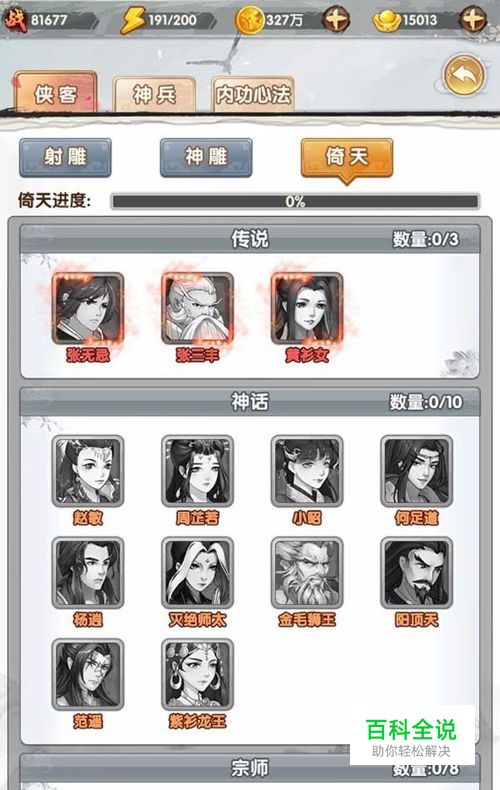Switch to the 射雕 category button
This screenshot has width=500, height=790.
[x=65, y=158]
